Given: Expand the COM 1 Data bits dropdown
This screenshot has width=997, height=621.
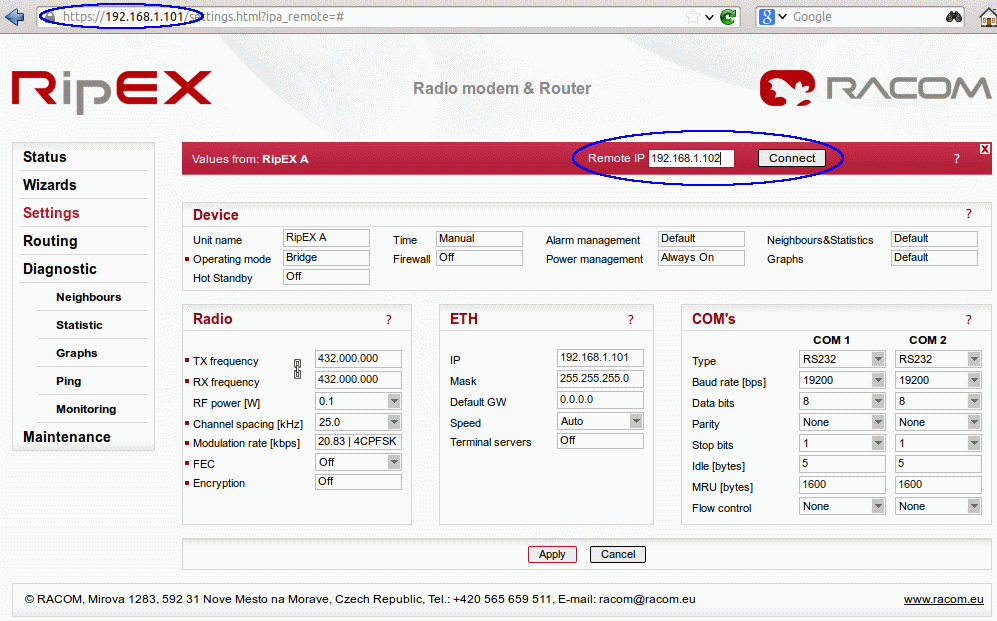Looking at the screenshot, I should click(x=878, y=400).
